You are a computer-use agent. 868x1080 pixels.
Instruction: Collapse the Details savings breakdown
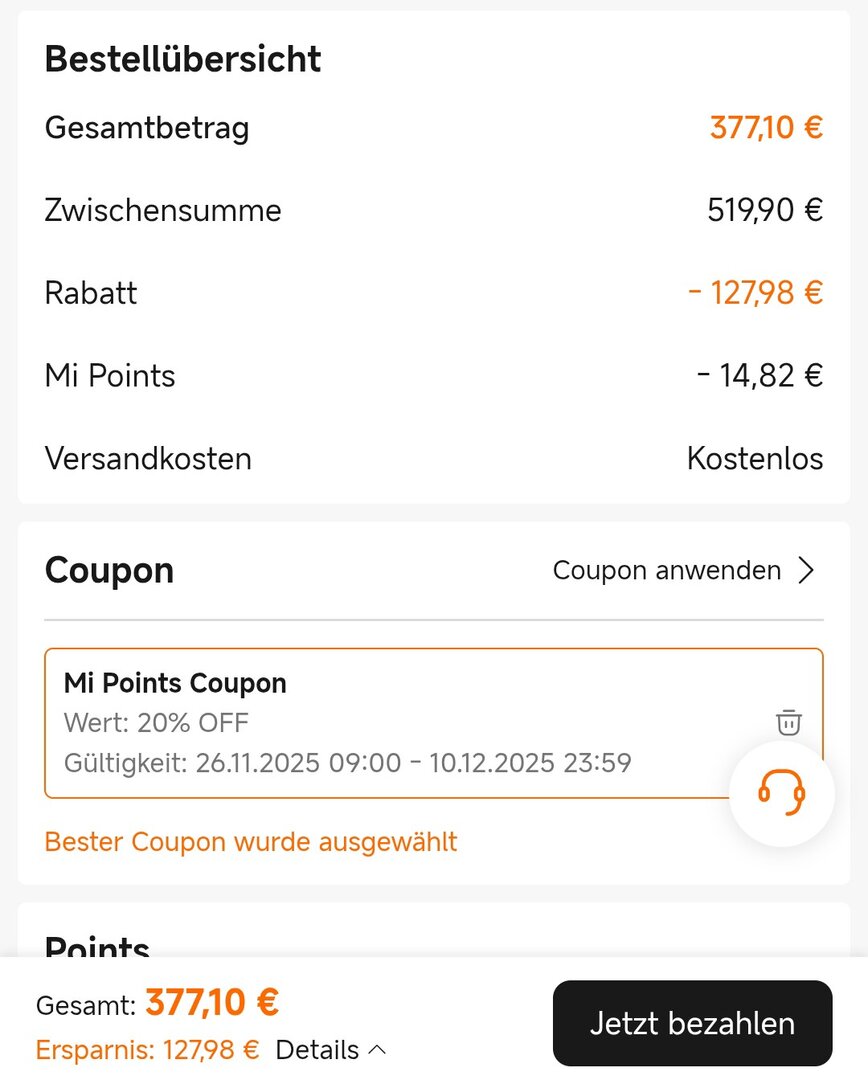point(317,1050)
